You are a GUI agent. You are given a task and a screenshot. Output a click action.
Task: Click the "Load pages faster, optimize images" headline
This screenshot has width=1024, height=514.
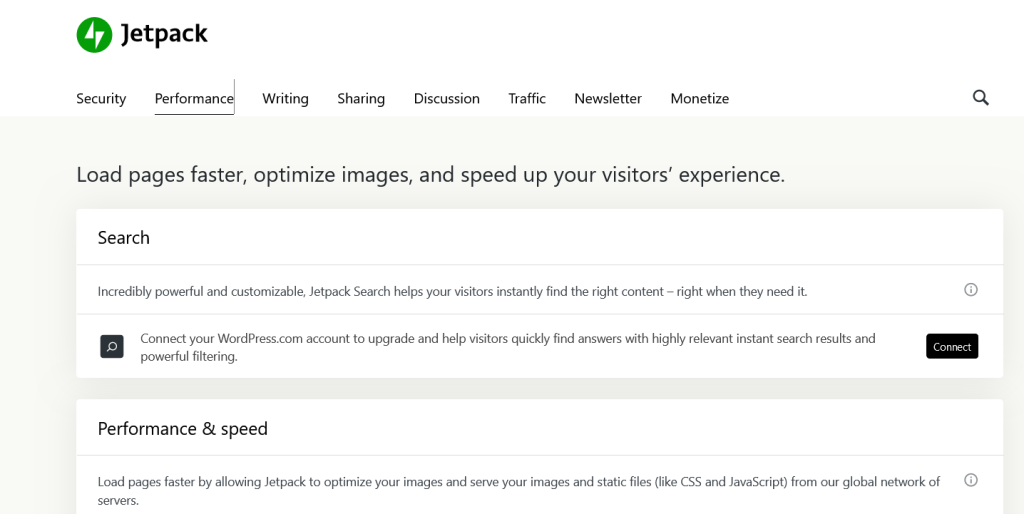[430, 175]
